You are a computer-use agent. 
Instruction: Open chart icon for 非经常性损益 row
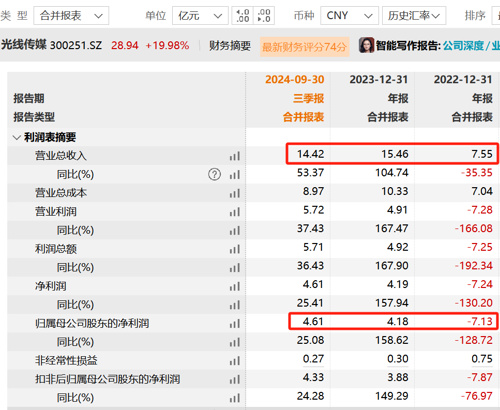235,361
